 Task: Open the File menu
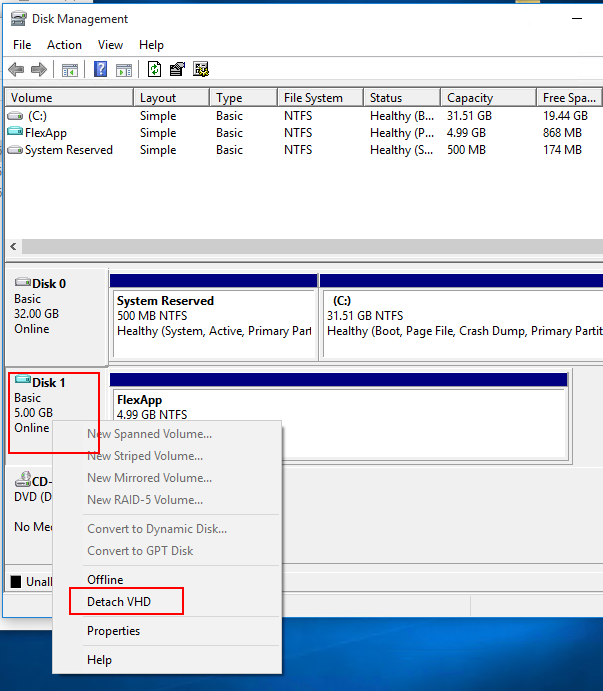pos(22,45)
